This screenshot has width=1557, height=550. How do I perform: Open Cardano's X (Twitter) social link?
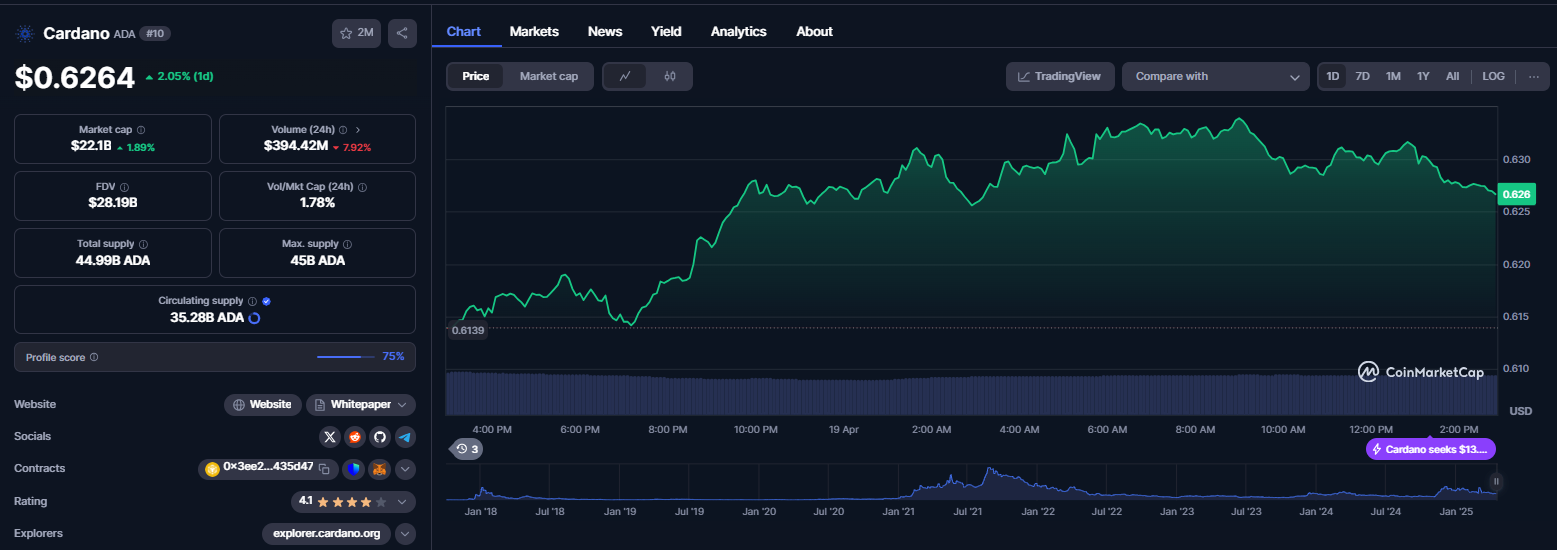[x=330, y=437]
